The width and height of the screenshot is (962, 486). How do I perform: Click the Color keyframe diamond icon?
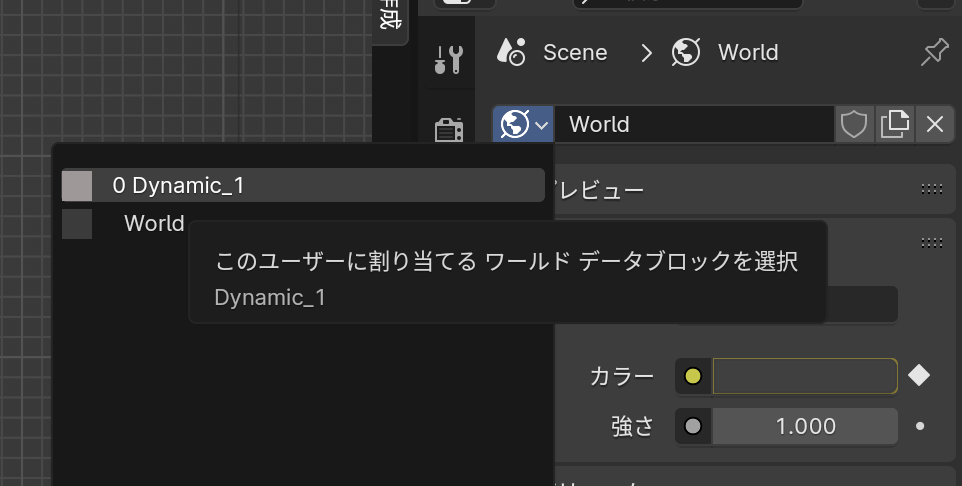coord(919,375)
